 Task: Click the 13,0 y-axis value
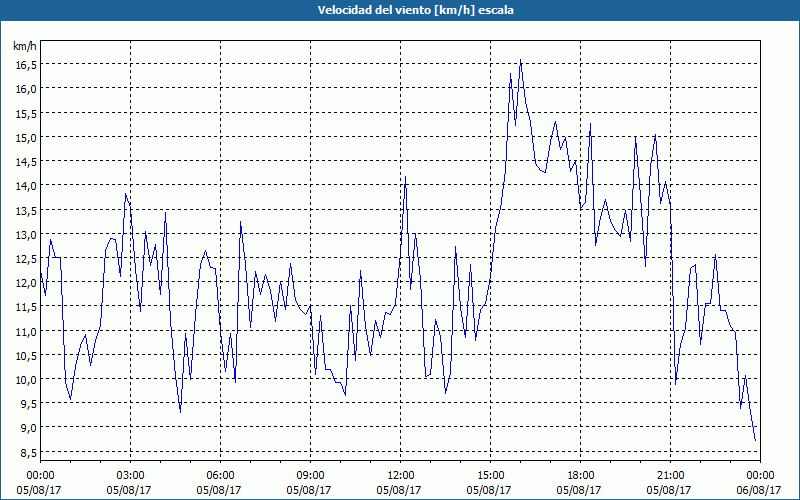pyautogui.click(x=26, y=235)
